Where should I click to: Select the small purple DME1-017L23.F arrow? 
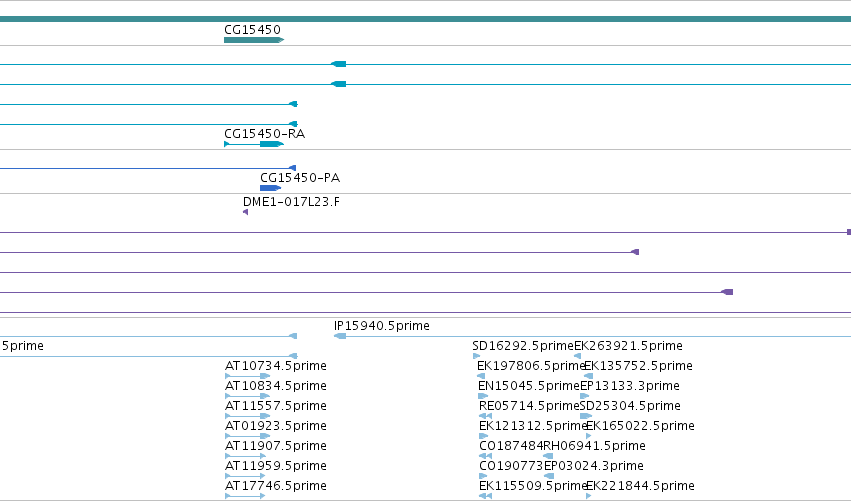coord(245,212)
